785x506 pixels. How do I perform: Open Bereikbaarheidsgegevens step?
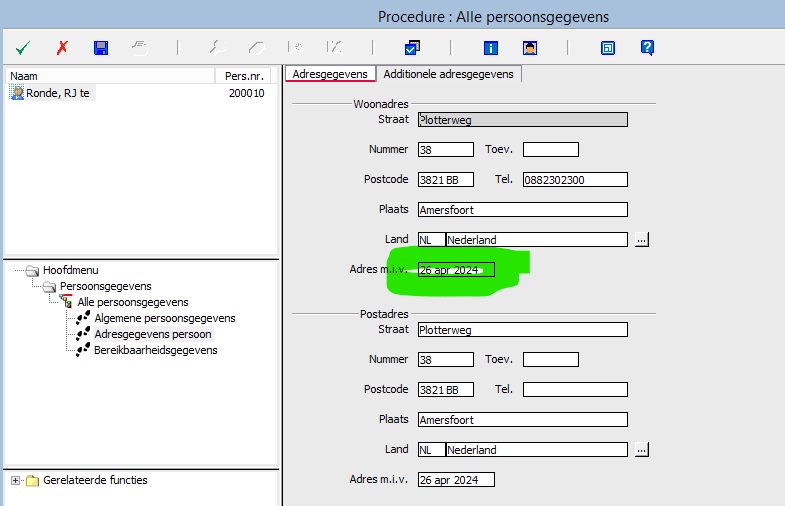[x=156, y=350]
